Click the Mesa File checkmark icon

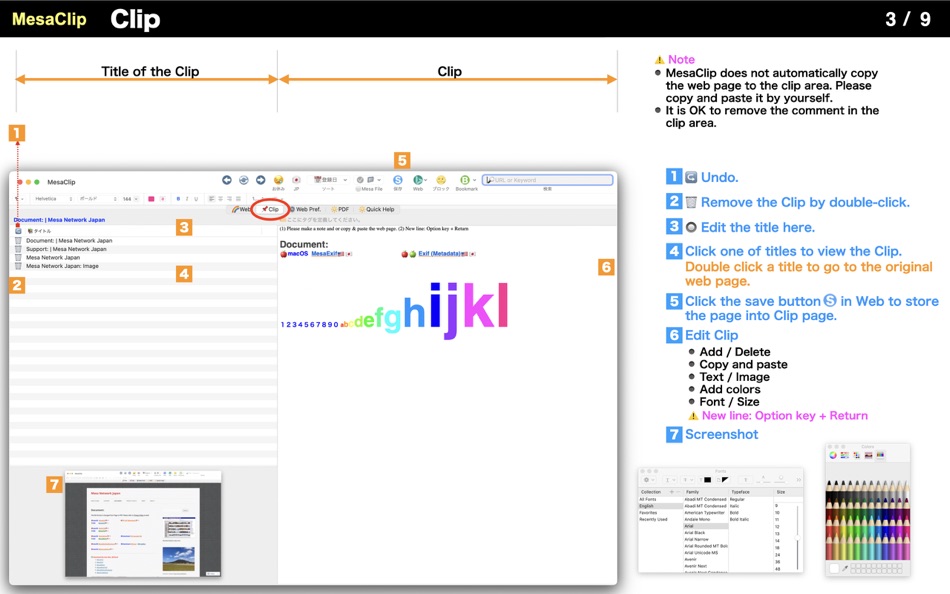(360, 180)
